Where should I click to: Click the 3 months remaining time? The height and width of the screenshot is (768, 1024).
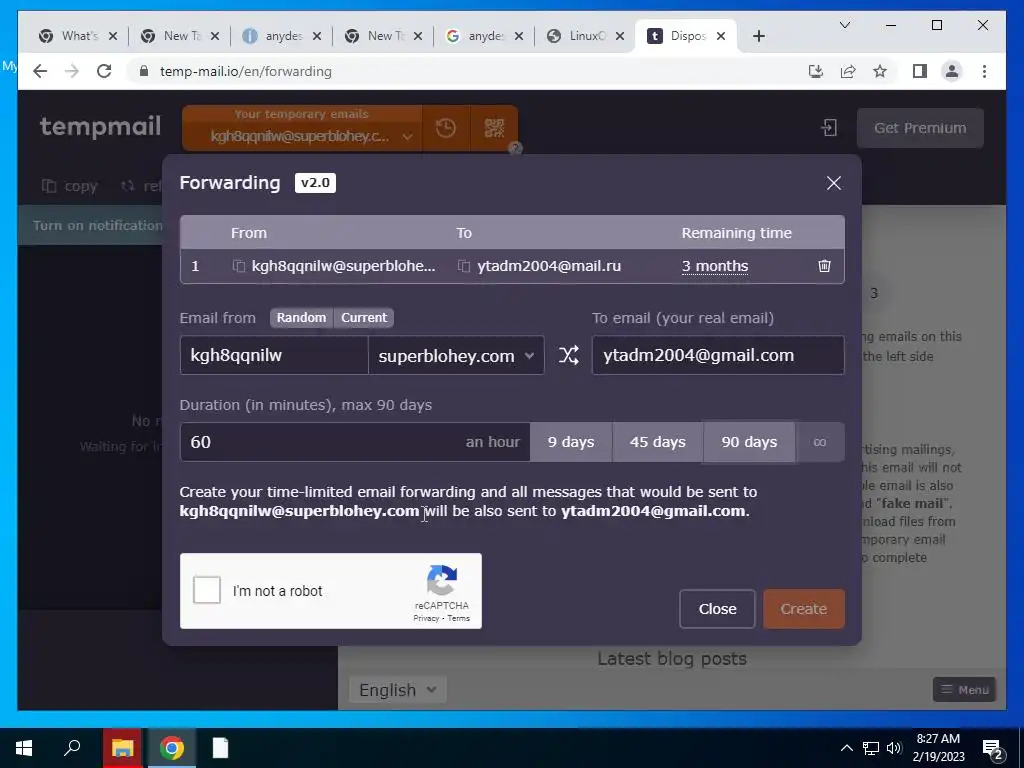click(714, 266)
